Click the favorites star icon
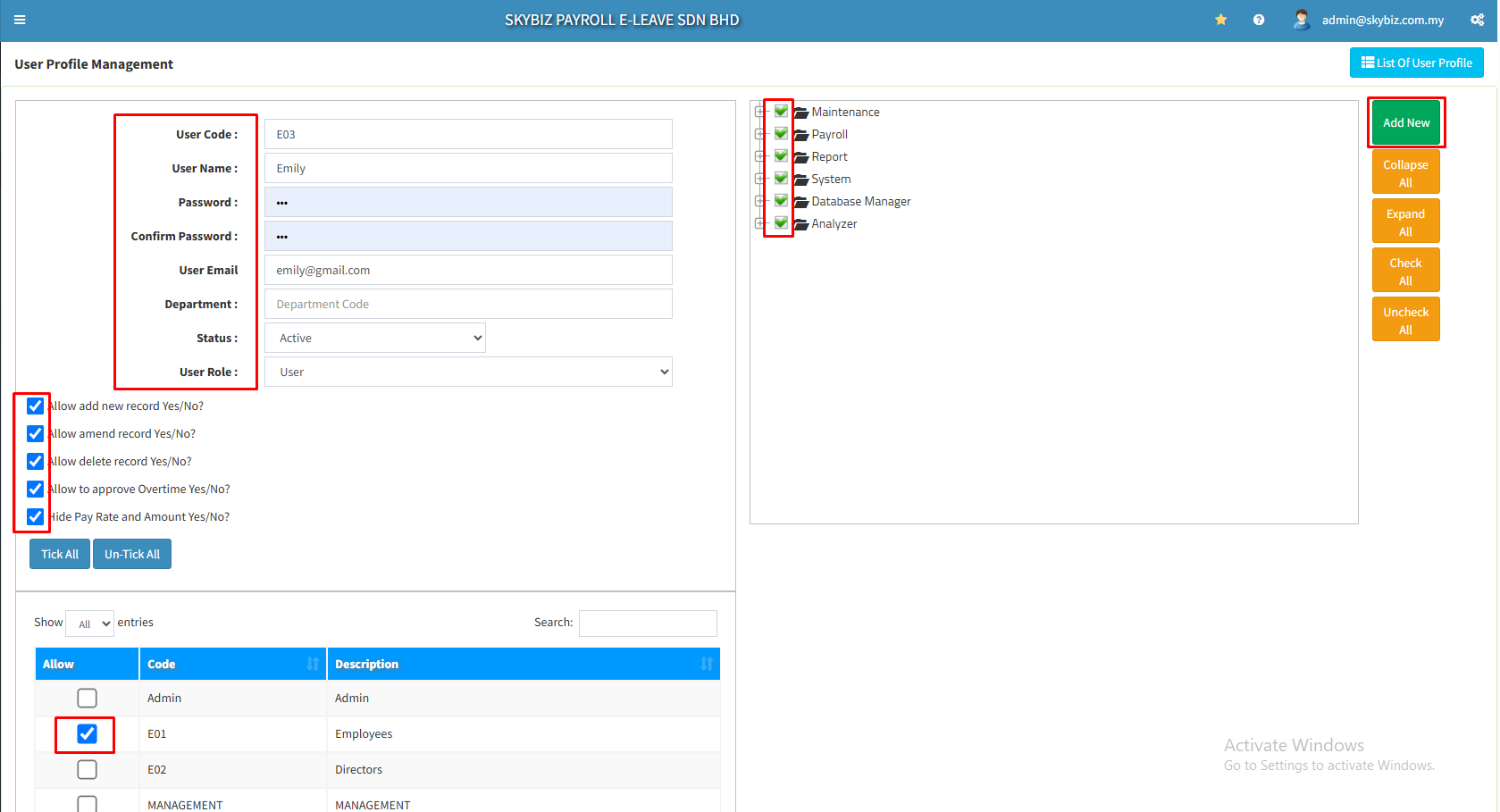Image resolution: width=1500 pixels, height=812 pixels. pyautogui.click(x=1220, y=20)
